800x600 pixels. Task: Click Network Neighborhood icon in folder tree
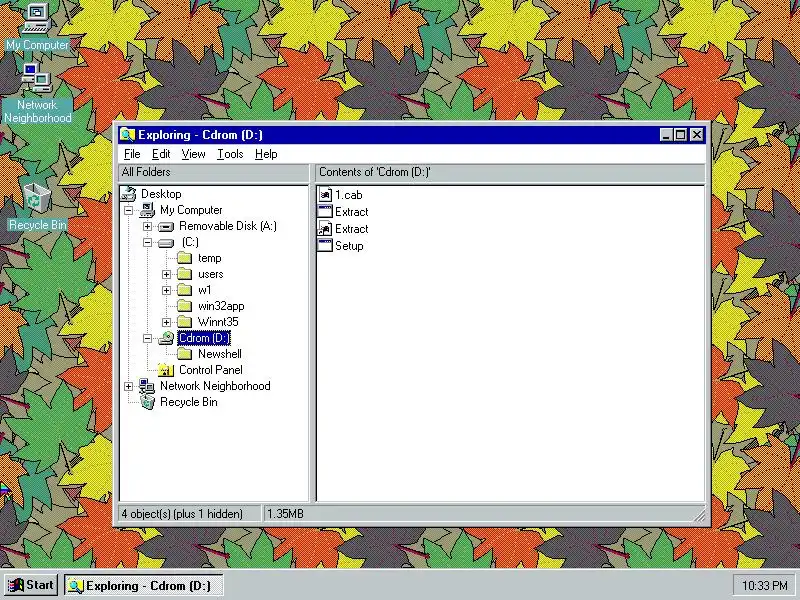(x=147, y=386)
